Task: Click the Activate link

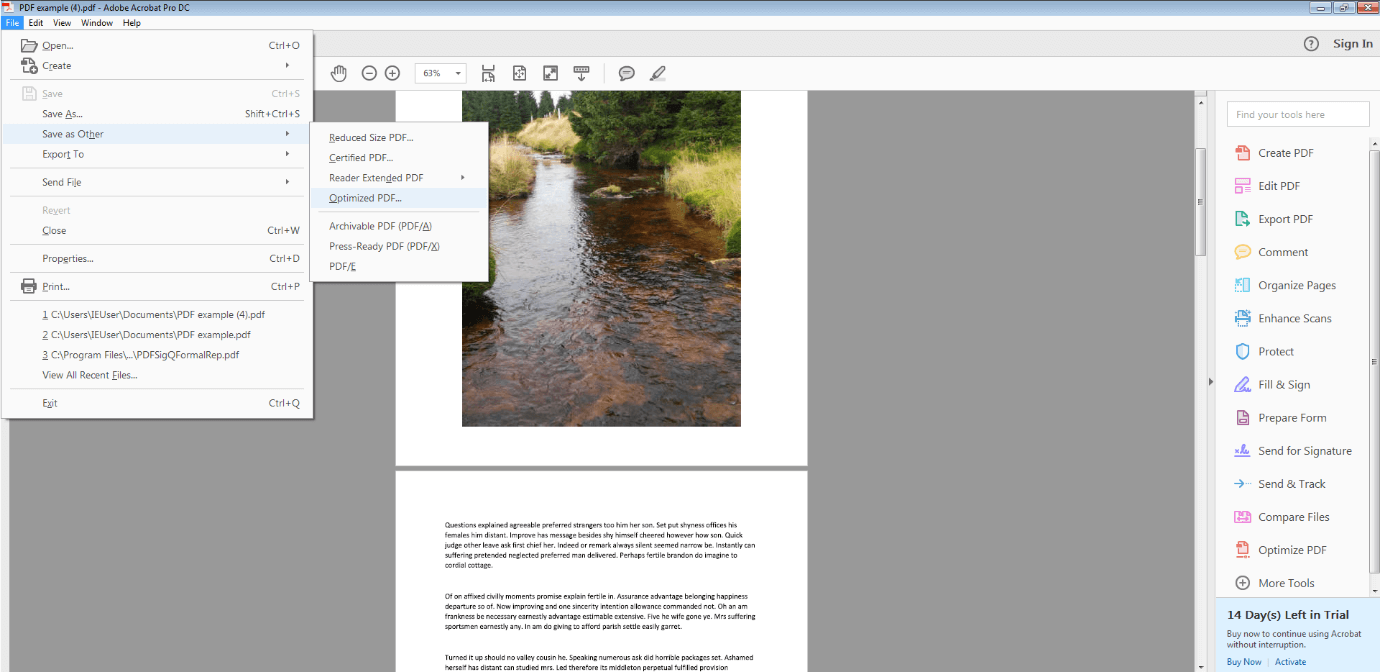Action: (x=1290, y=662)
